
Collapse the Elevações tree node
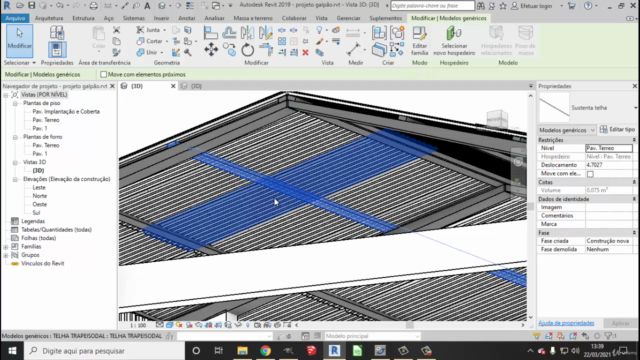click(15, 179)
